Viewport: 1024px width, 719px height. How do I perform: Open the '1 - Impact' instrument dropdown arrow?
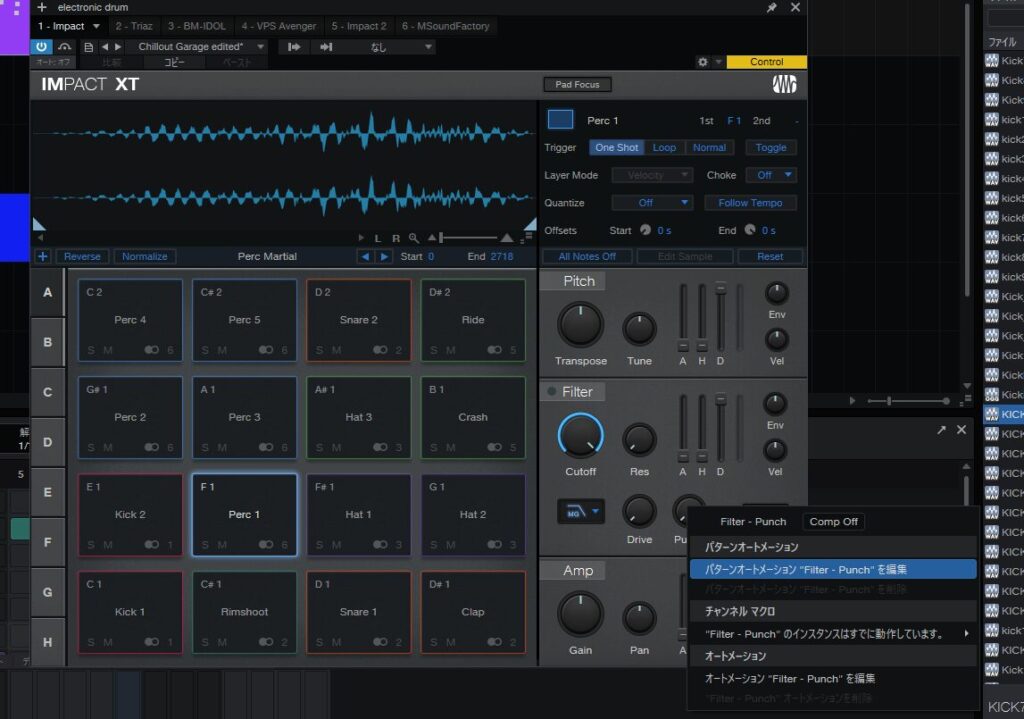(96, 27)
